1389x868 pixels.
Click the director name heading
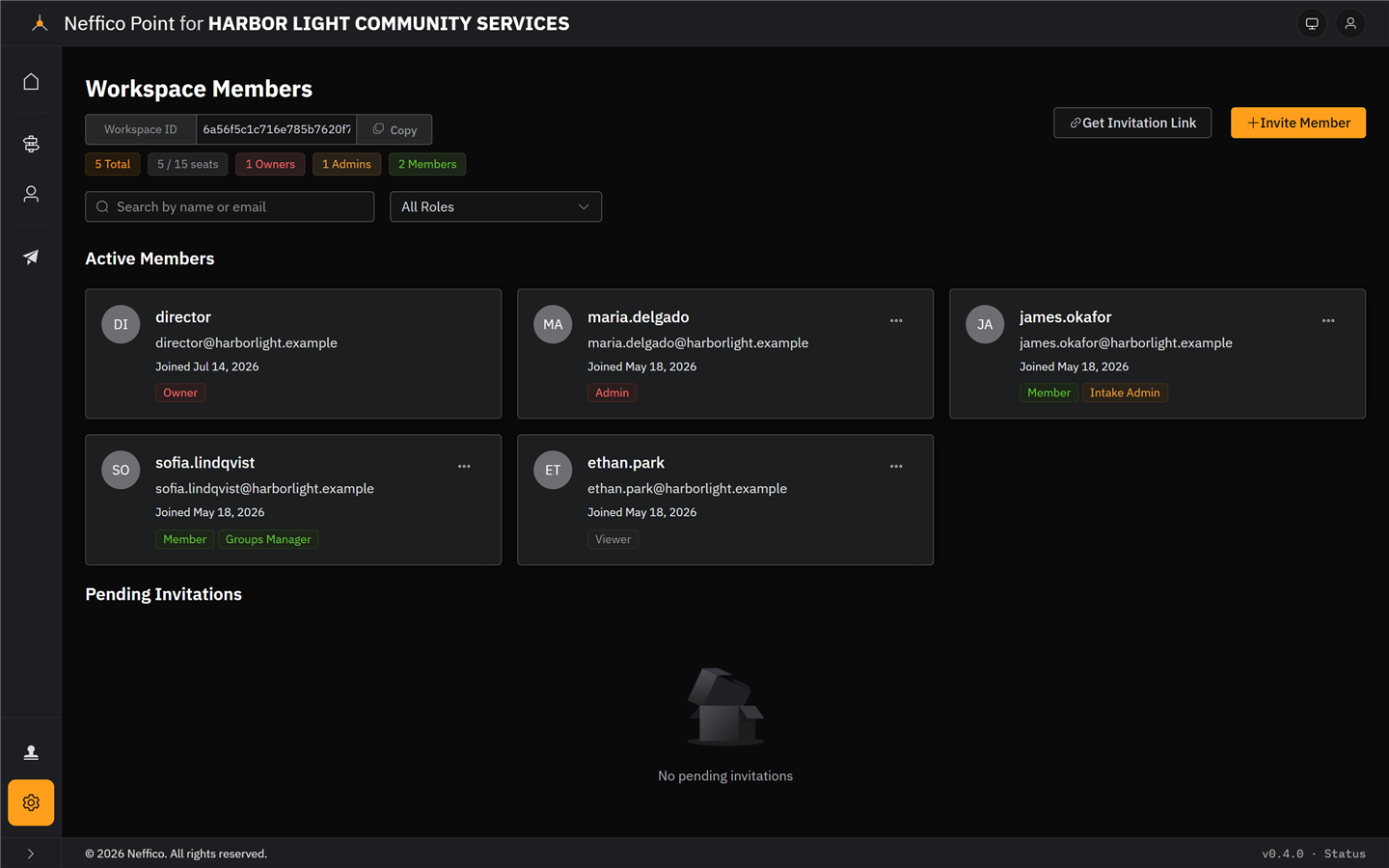[183, 316]
